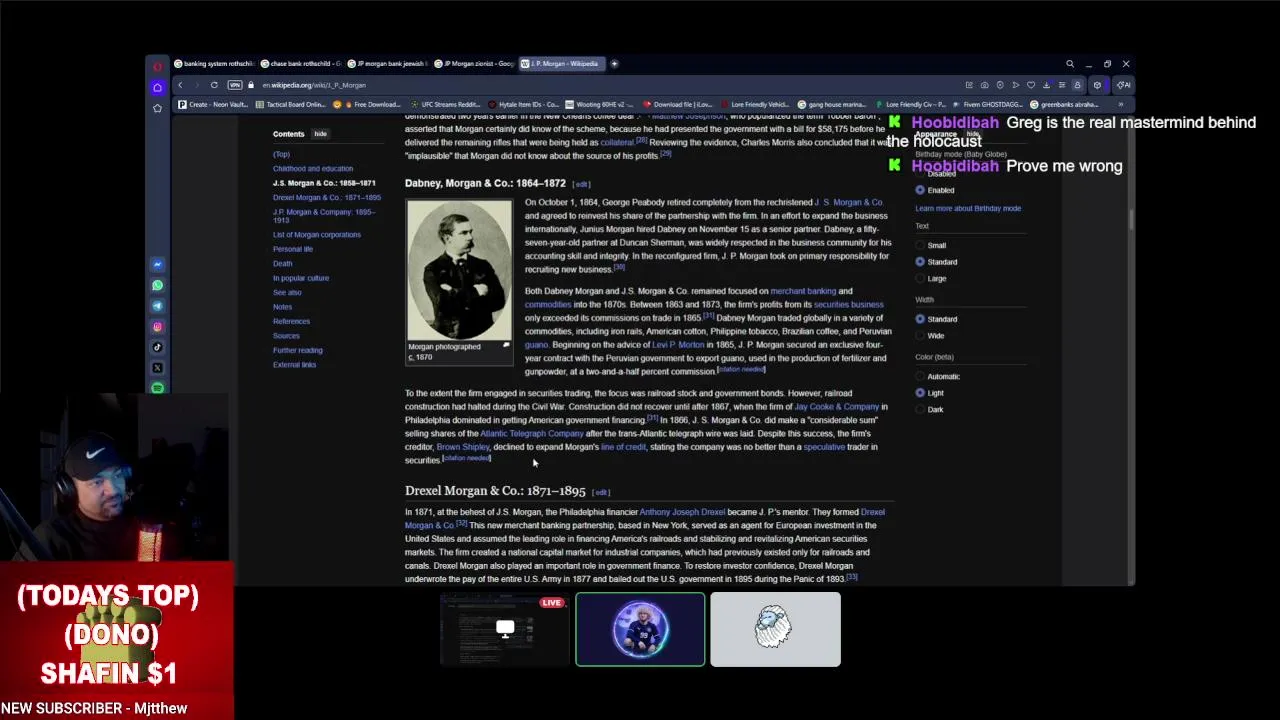Image resolution: width=1280 pixels, height=720 pixels.
Task: Select the LIVE screen-share thumbnail
Action: pos(504,630)
